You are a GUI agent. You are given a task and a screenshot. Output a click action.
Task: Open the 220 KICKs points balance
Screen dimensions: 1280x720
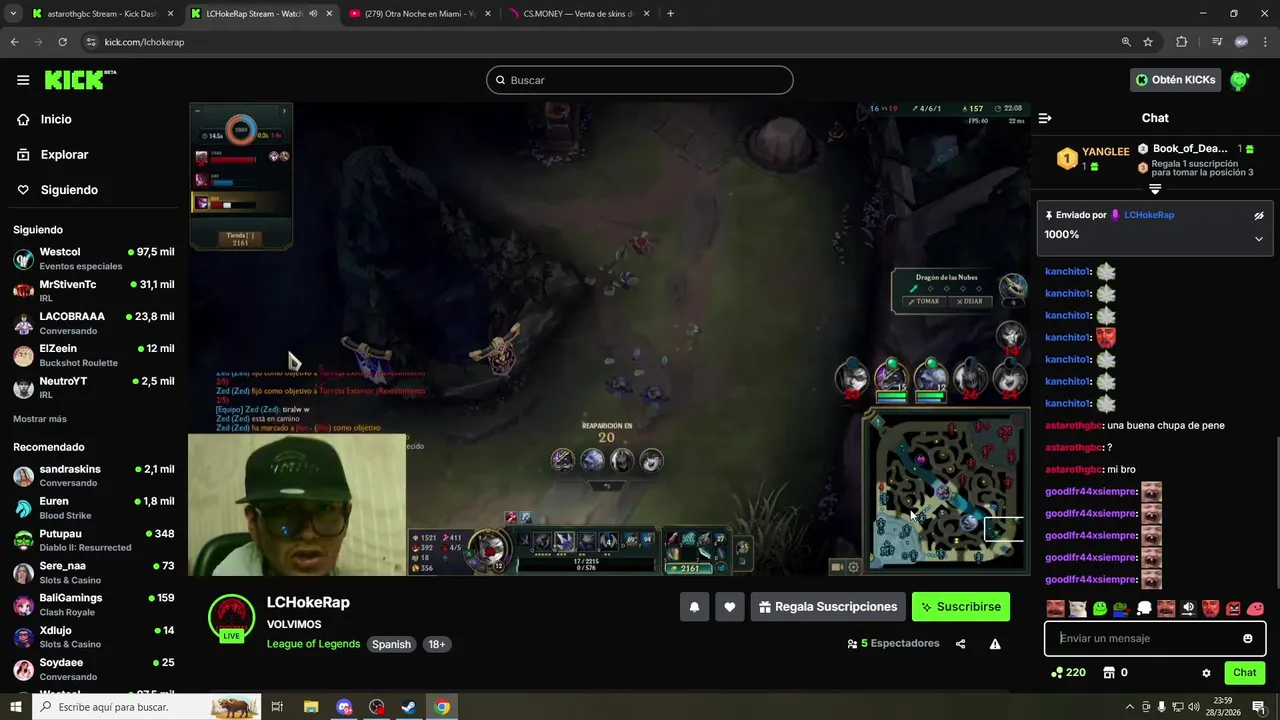click(x=1068, y=673)
